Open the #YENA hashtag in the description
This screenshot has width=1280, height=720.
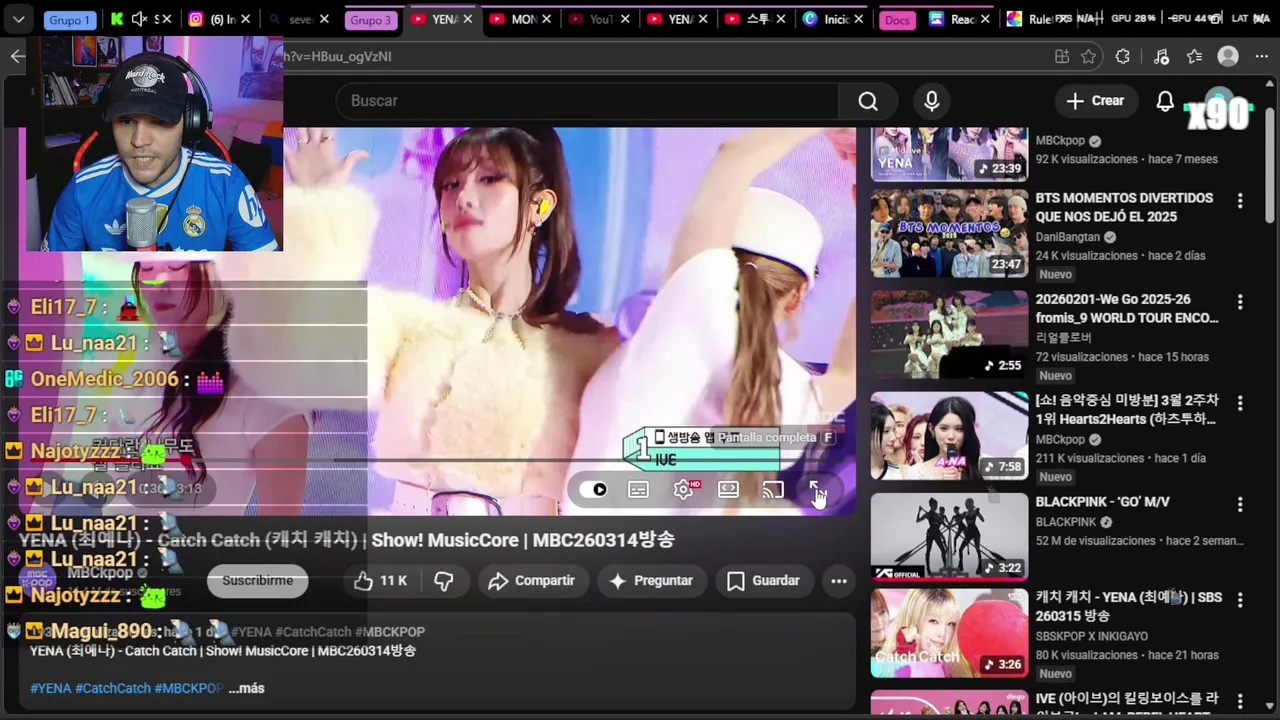coord(51,689)
